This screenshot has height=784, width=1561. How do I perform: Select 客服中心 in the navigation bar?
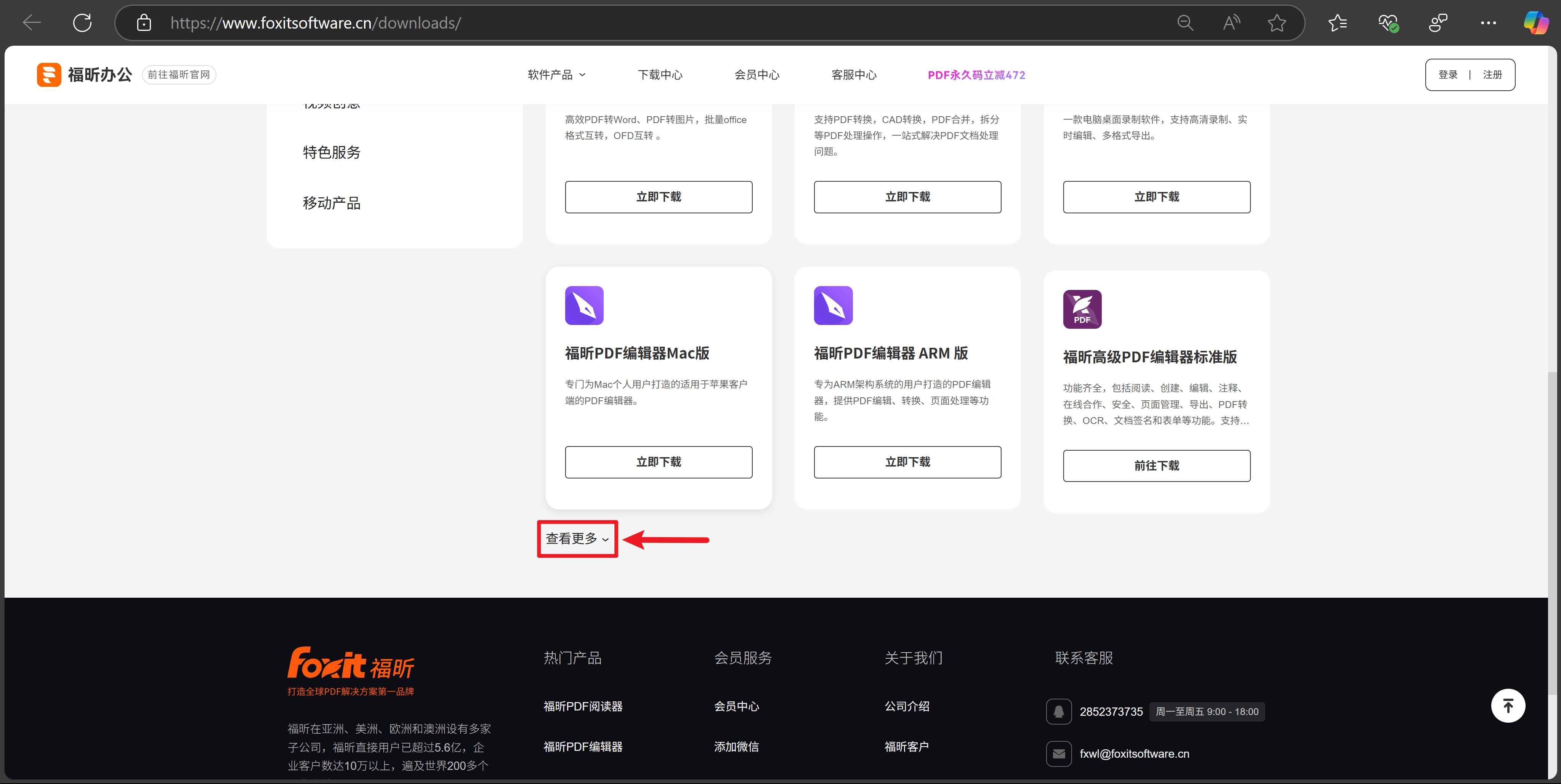[x=854, y=75]
